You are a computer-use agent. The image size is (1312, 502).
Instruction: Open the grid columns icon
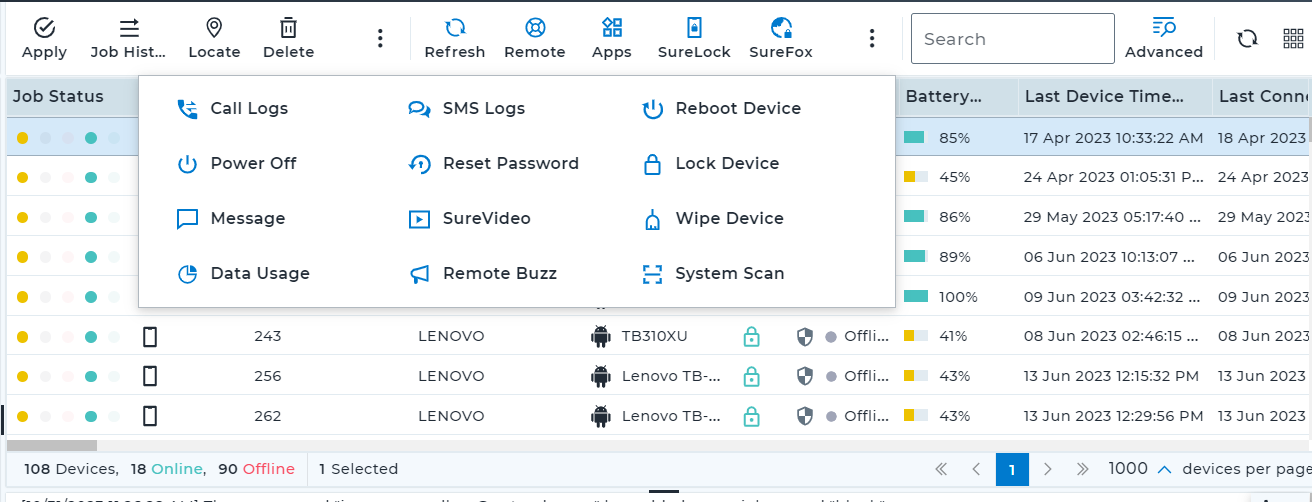click(x=1293, y=38)
